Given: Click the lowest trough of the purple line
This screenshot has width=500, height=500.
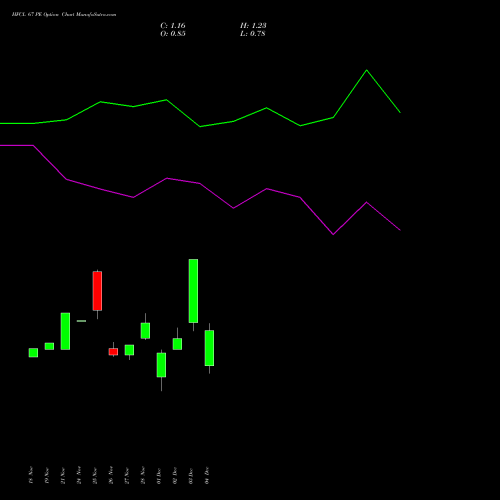Looking at the screenshot, I should coord(333,234).
